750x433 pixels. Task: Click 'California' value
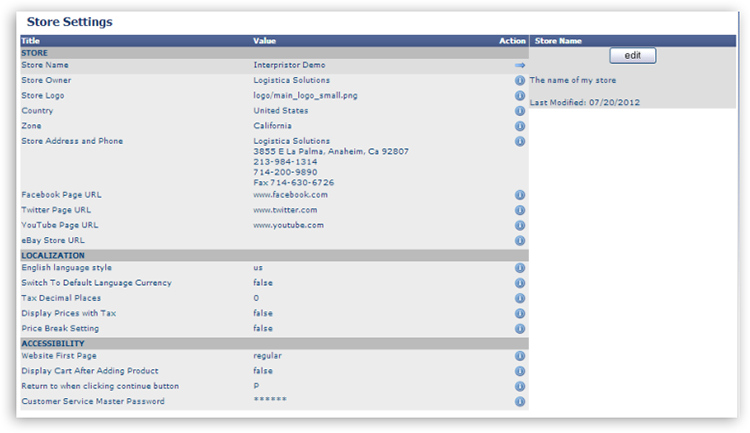coord(272,126)
